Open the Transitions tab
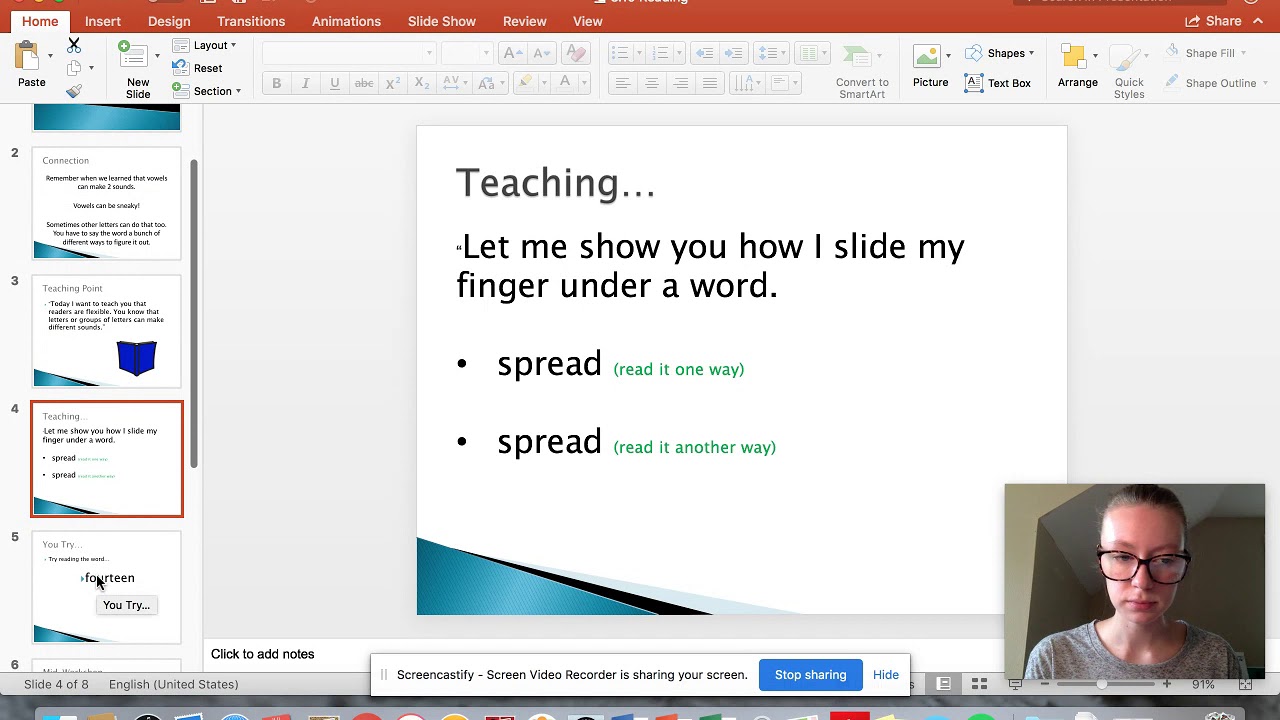Viewport: 1280px width, 720px height. (251, 21)
